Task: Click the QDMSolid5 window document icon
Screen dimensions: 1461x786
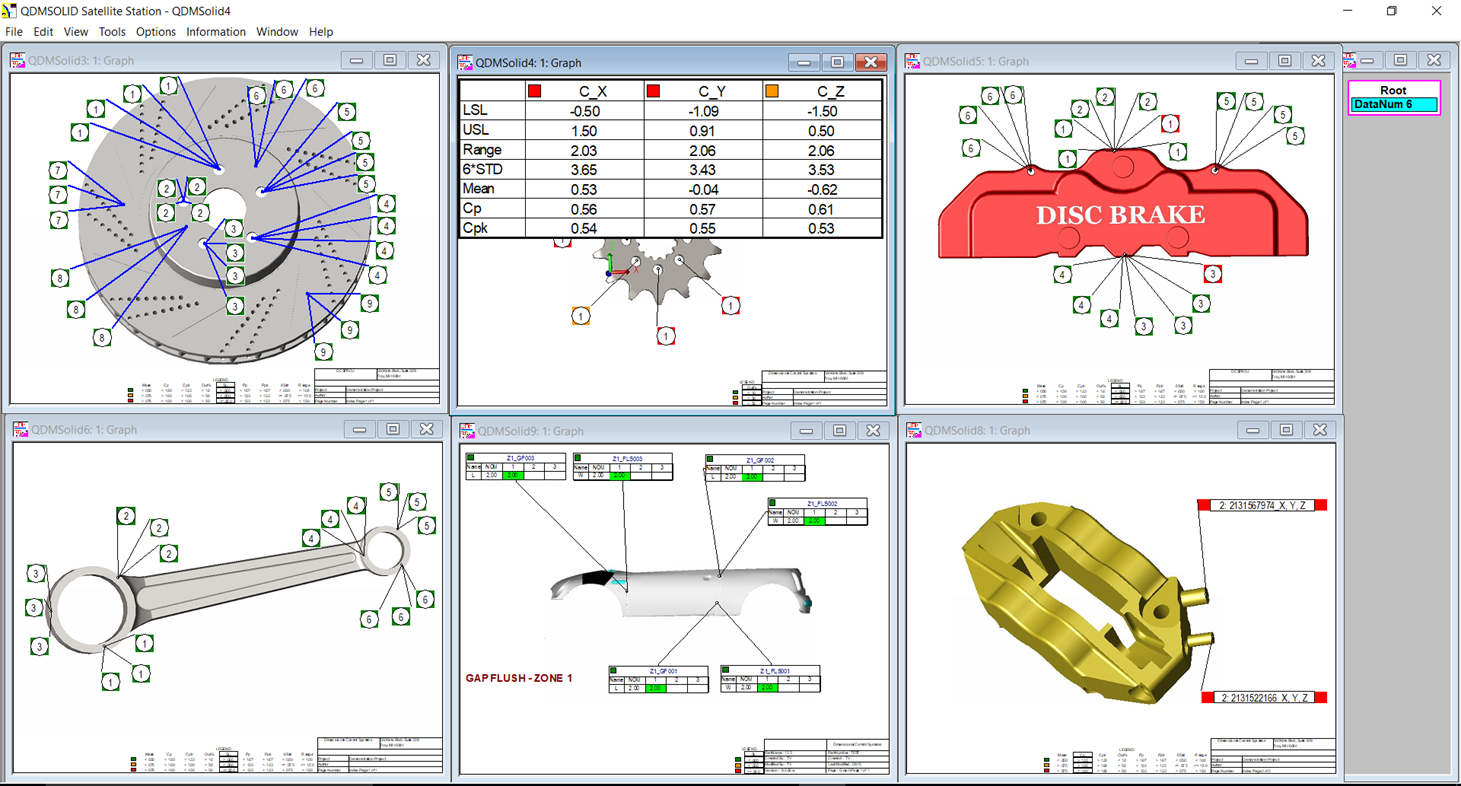Action: pyautogui.click(x=913, y=61)
